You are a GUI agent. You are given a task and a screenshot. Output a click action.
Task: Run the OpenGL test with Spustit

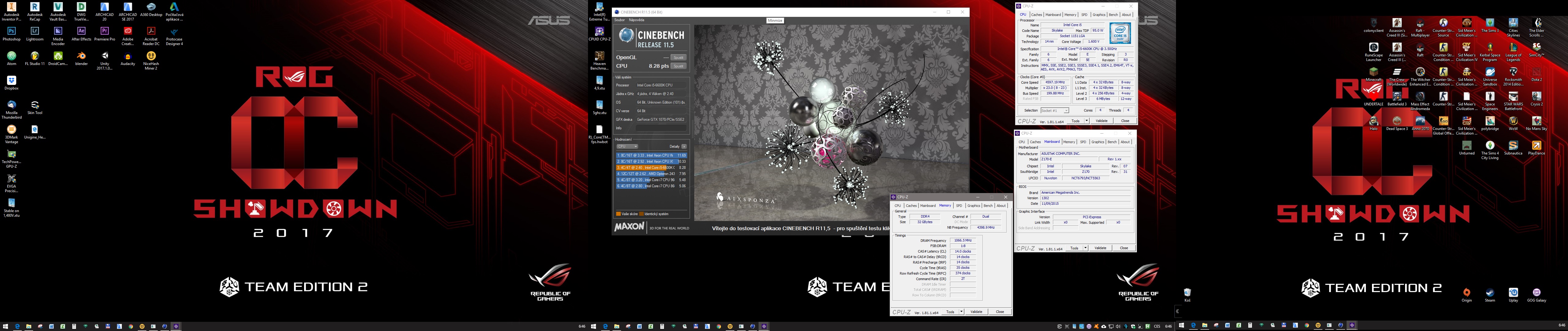678,57
